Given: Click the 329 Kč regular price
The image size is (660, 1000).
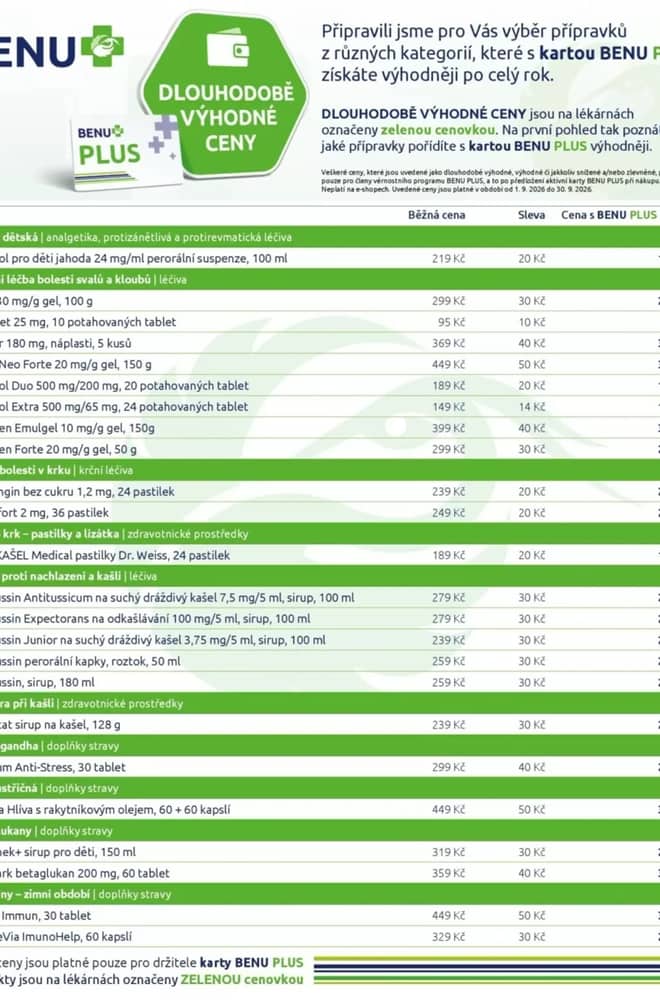Looking at the screenshot, I should pyautogui.click(x=448, y=937).
